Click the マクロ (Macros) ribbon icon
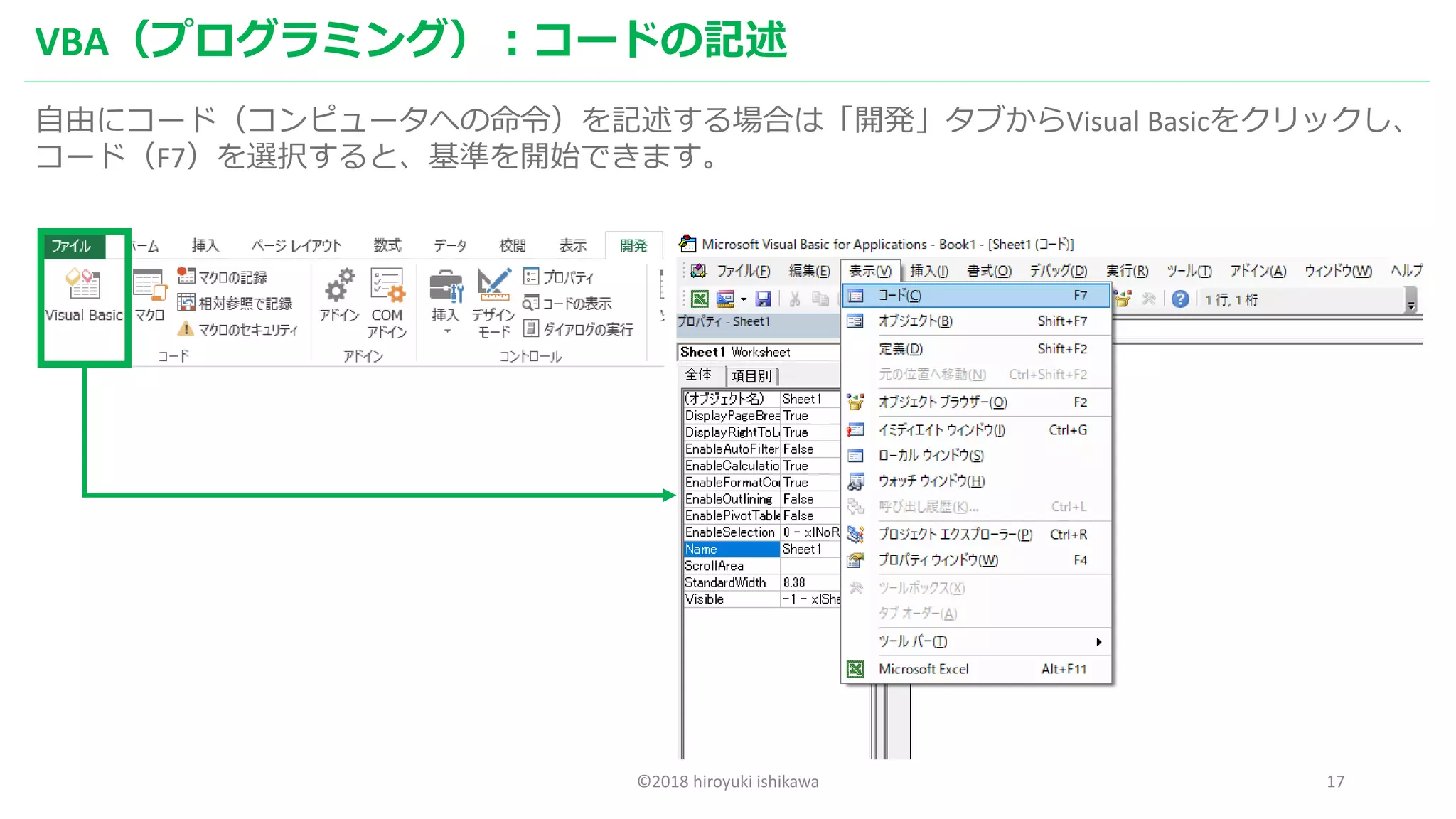This screenshot has height=819, width=1456. [x=150, y=294]
